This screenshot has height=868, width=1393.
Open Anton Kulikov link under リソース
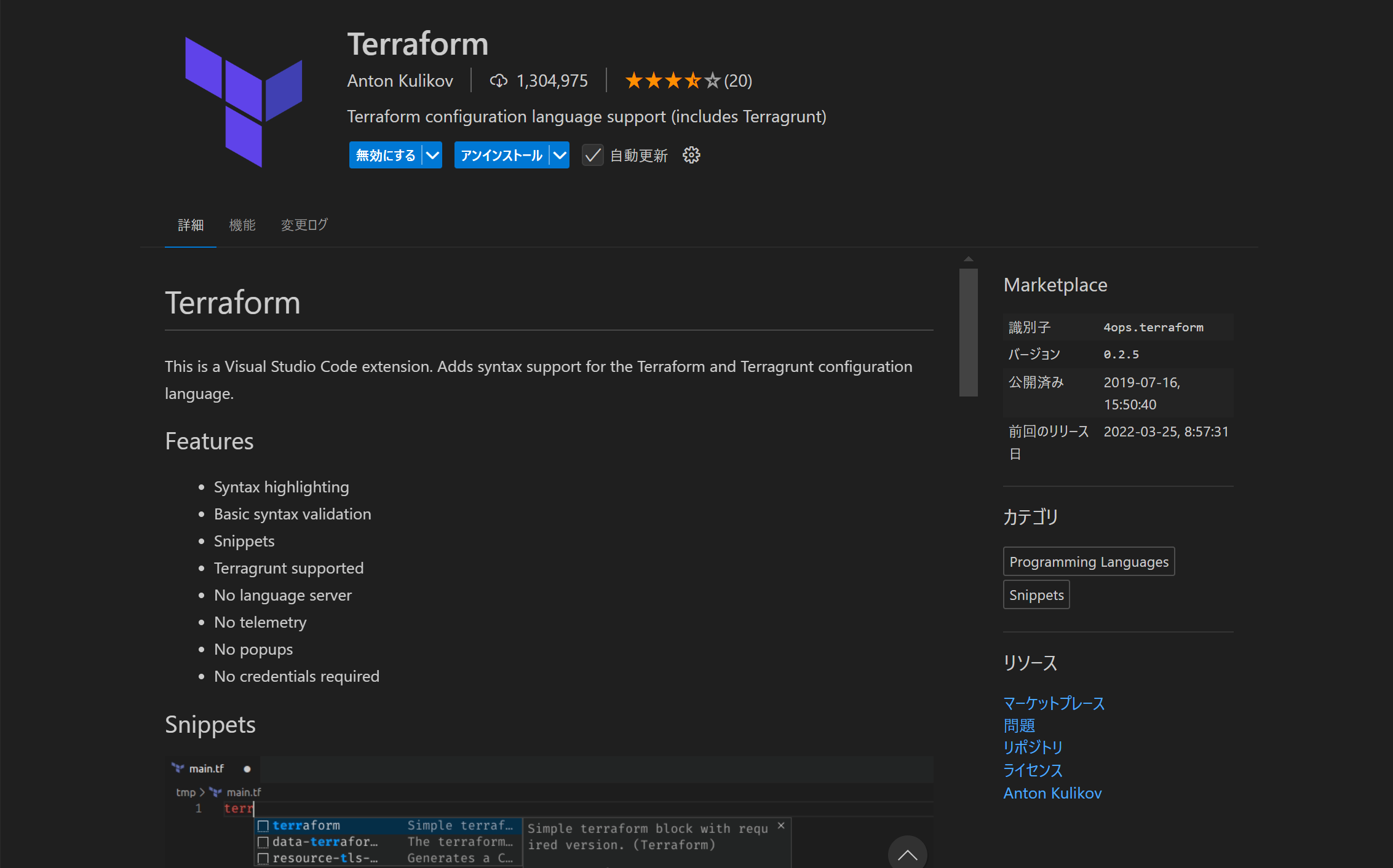pos(1053,793)
